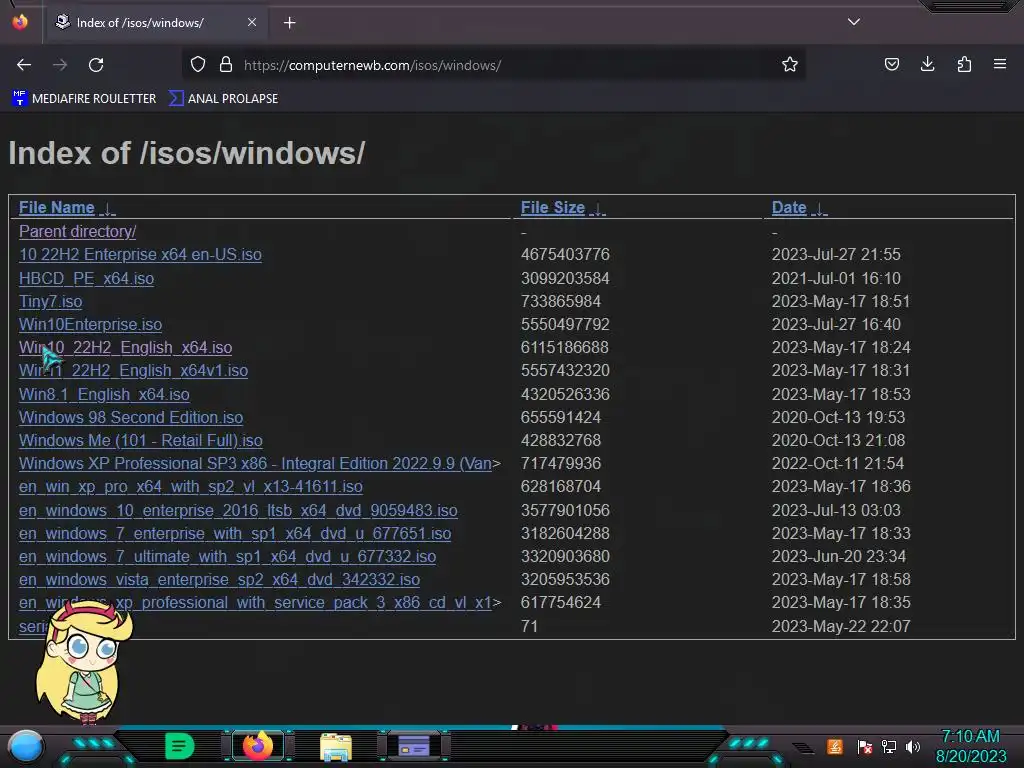1024x768 pixels.
Task: Download Win11_22H2_English_x64v1.iso
Action: point(133,370)
